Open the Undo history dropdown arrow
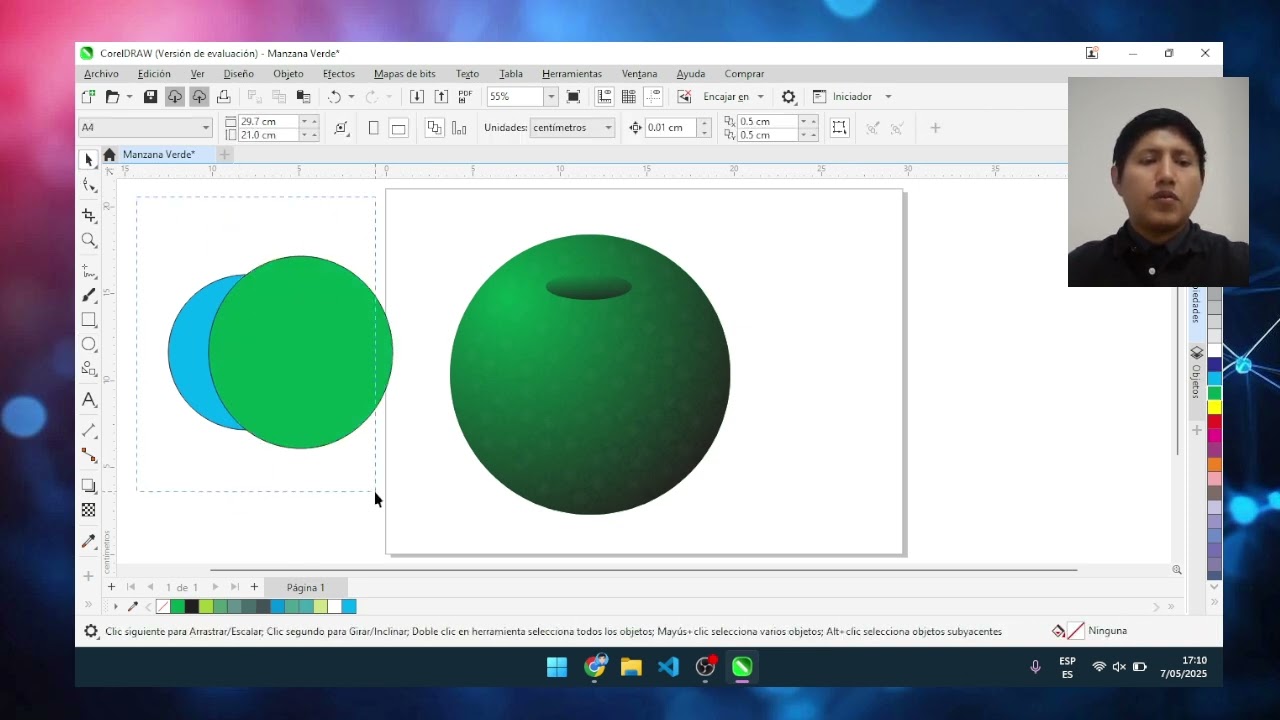 pos(351,97)
